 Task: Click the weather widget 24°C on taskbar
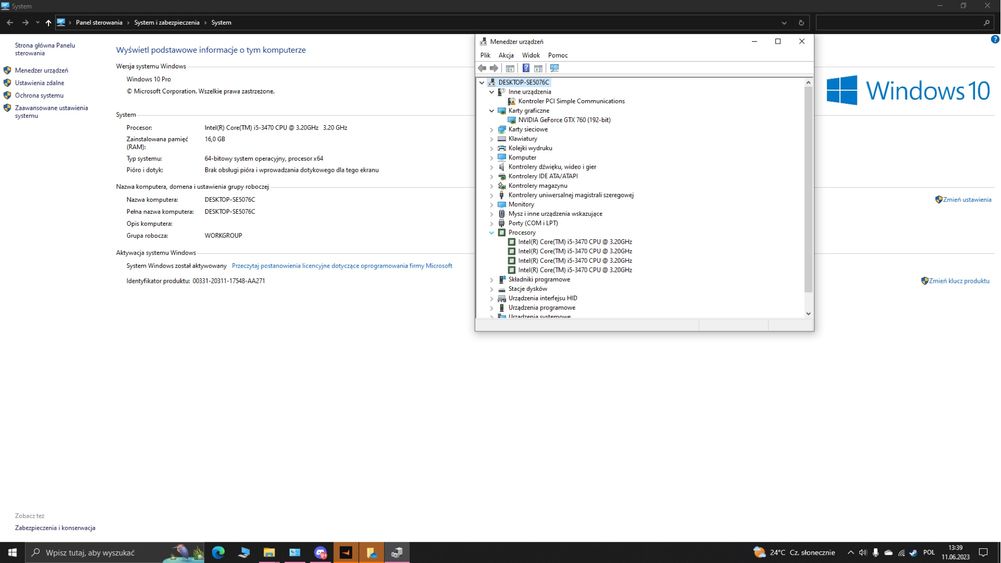click(x=794, y=552)
